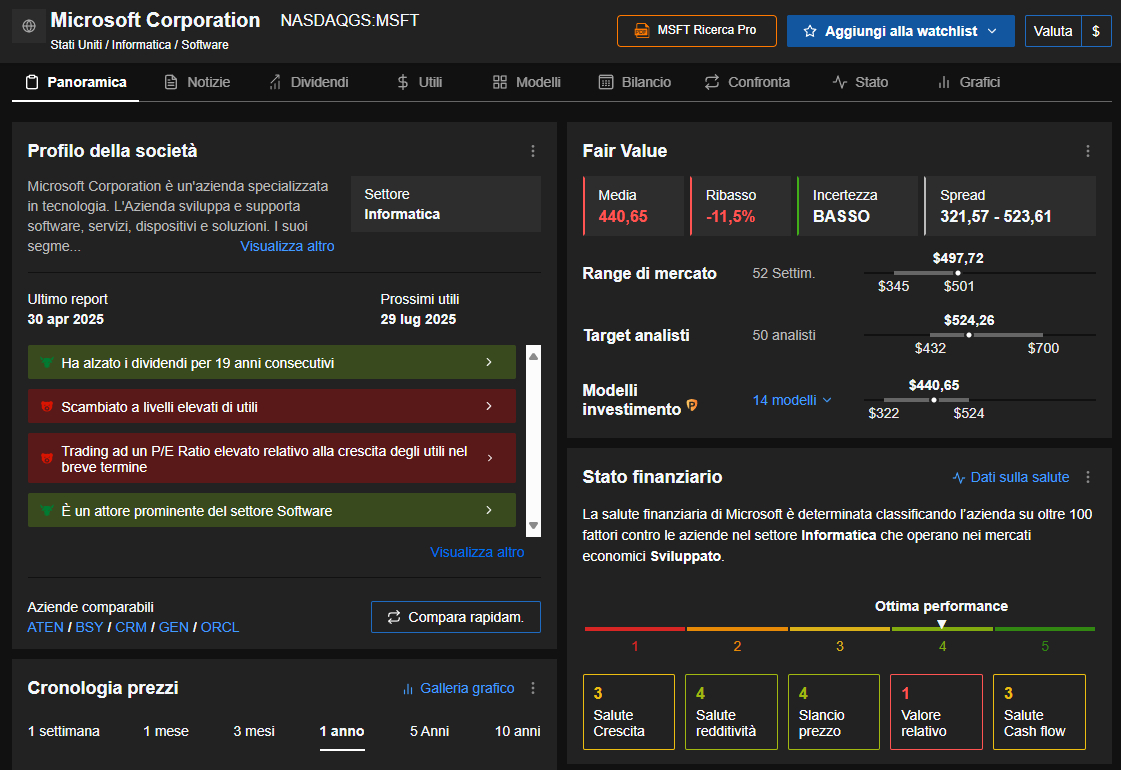Select the 1 anno price range
This screenshot has width=1121, height=770.
pos(342,731)
